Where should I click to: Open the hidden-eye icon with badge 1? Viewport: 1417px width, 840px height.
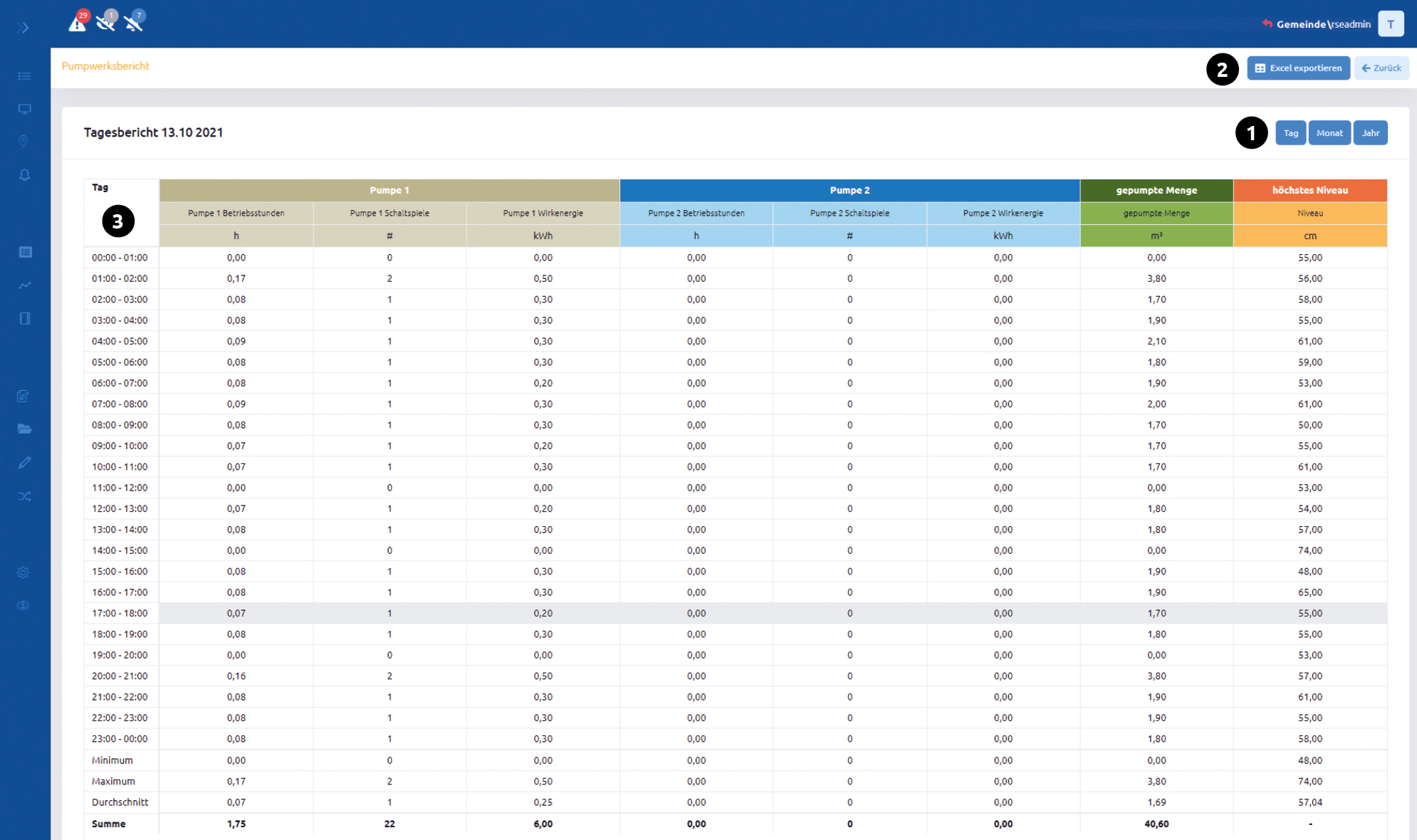pyautogui.click(x=106, y=21)
